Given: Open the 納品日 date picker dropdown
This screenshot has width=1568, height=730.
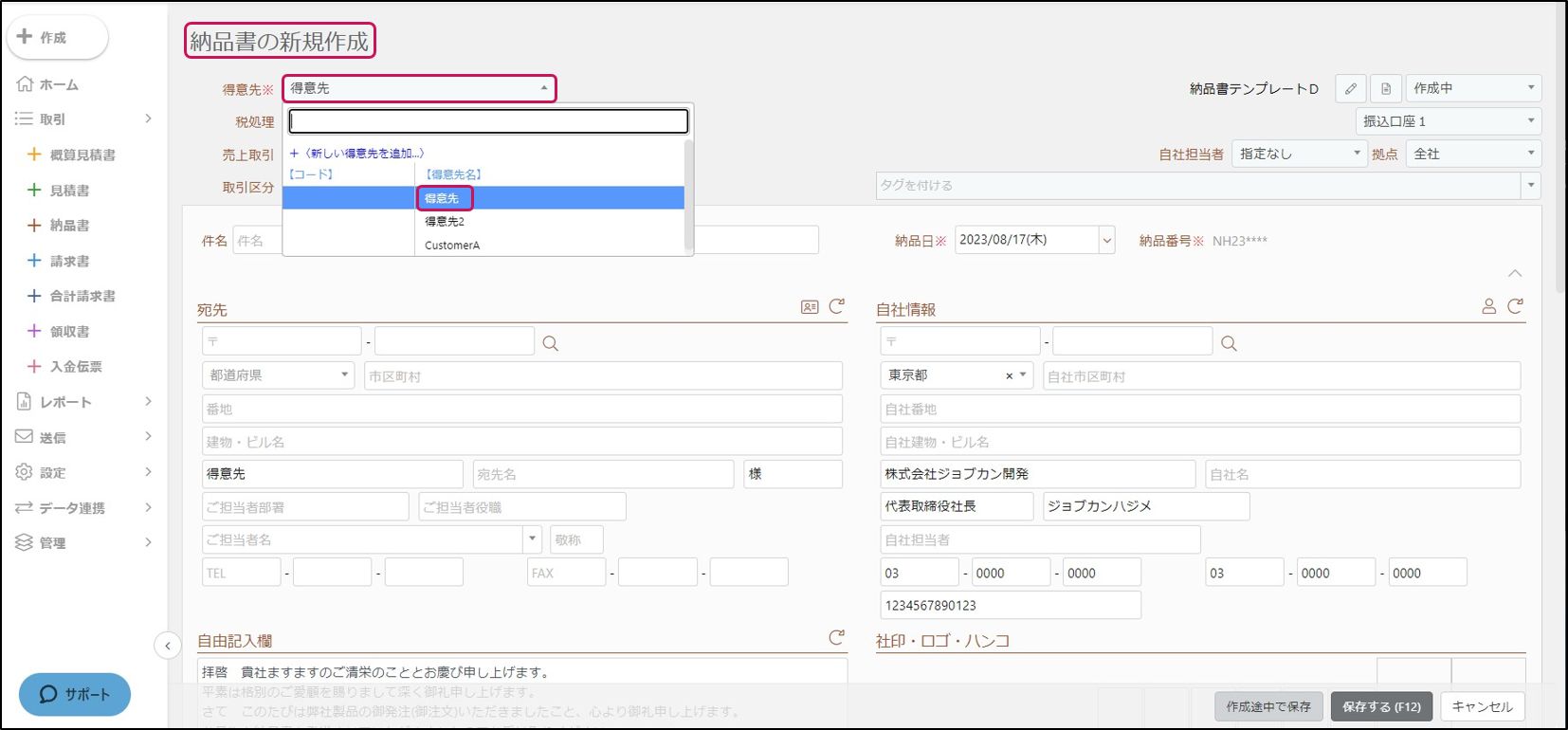Looking at the screenshot, I should 1106,241.
